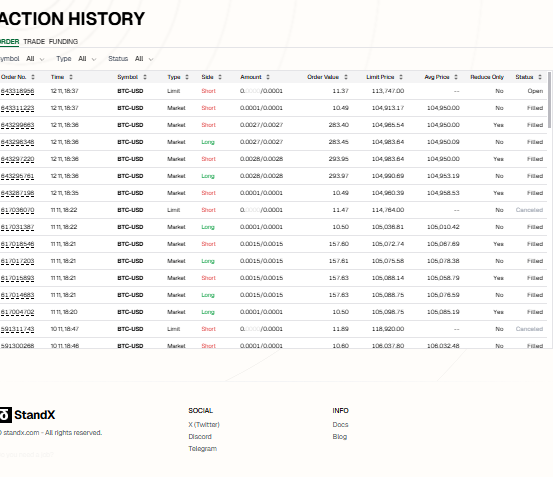Screen dimensions: 553x477
Task: Open X (Twitter) social link
Action: coord(204,424)
